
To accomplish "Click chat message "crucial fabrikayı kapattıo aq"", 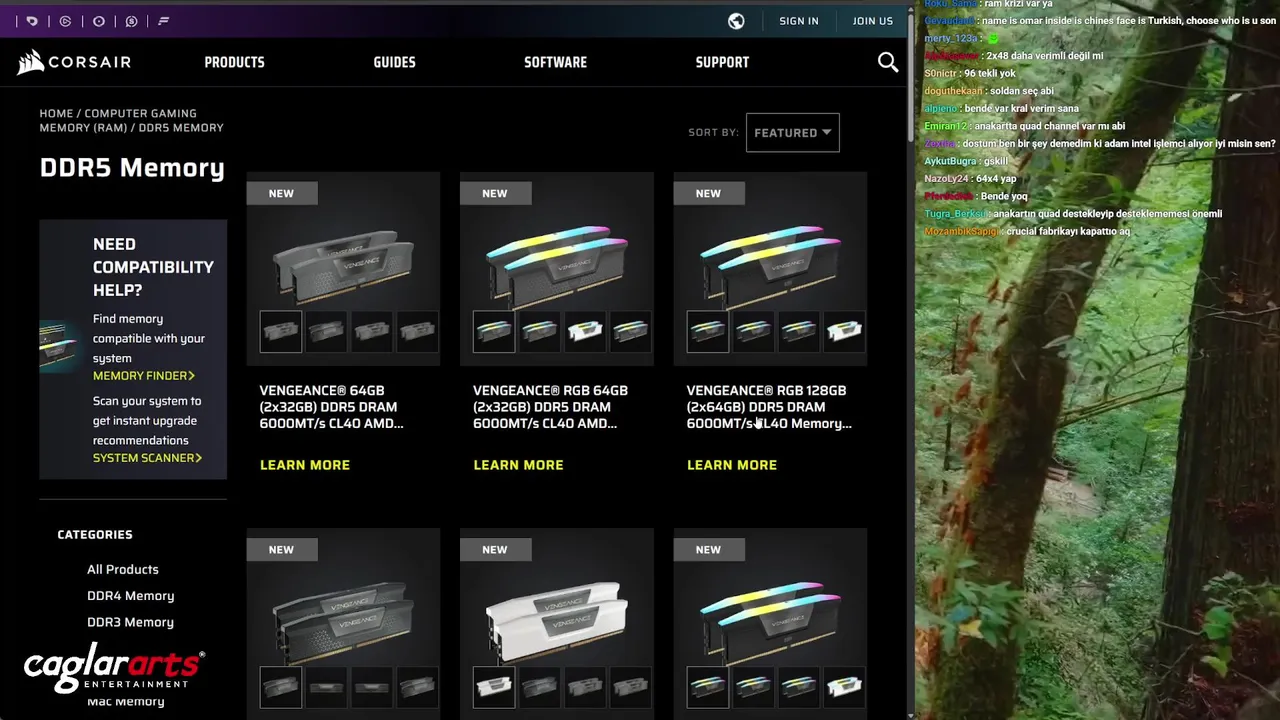I will click(1066, 231).
